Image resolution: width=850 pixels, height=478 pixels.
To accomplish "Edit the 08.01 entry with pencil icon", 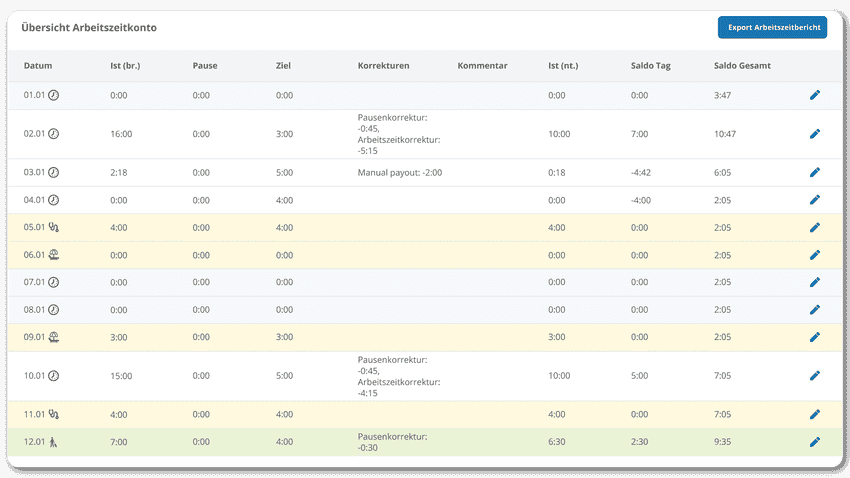I will point(815,310).
